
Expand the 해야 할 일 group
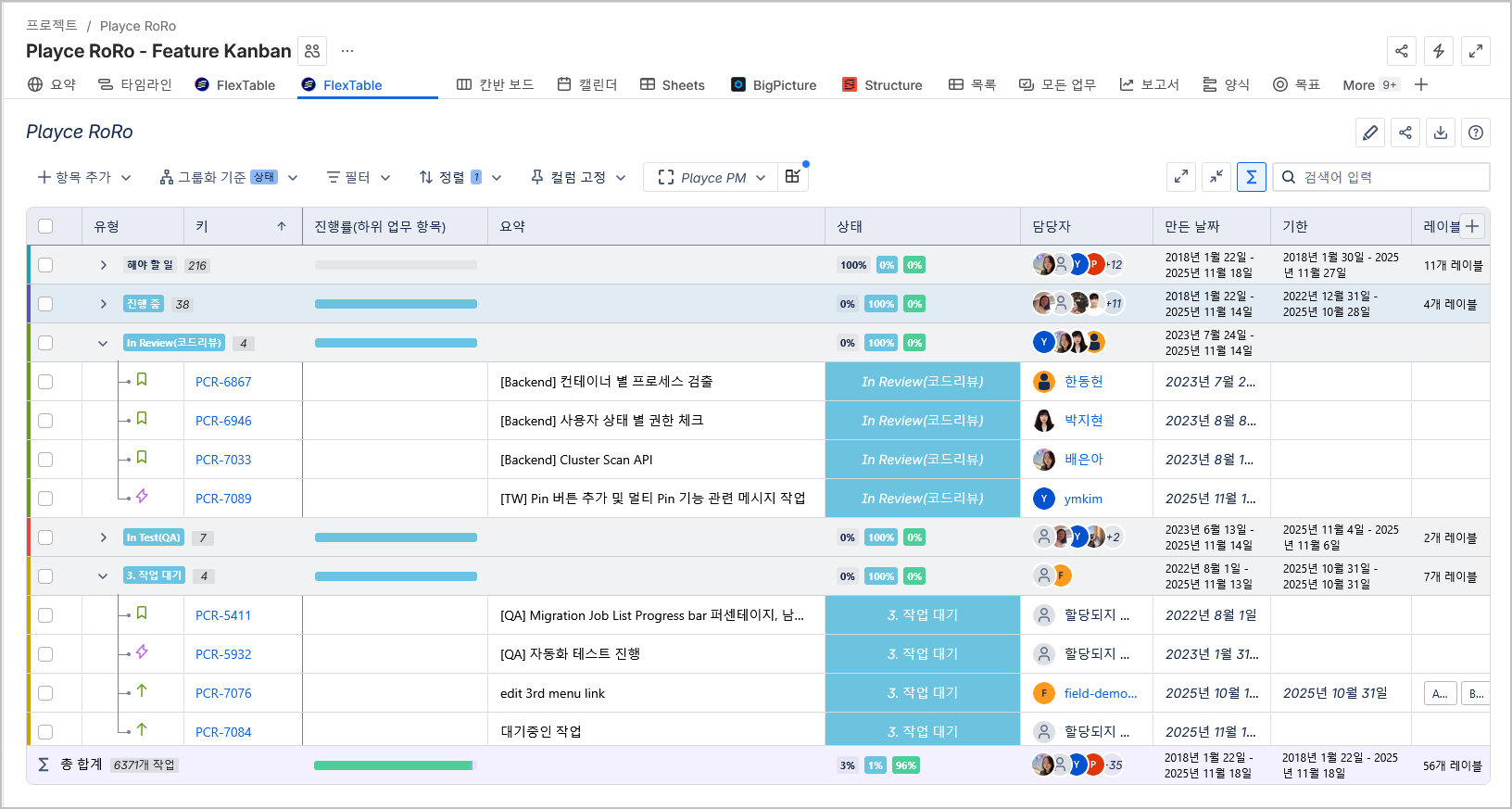coord(103,265)
